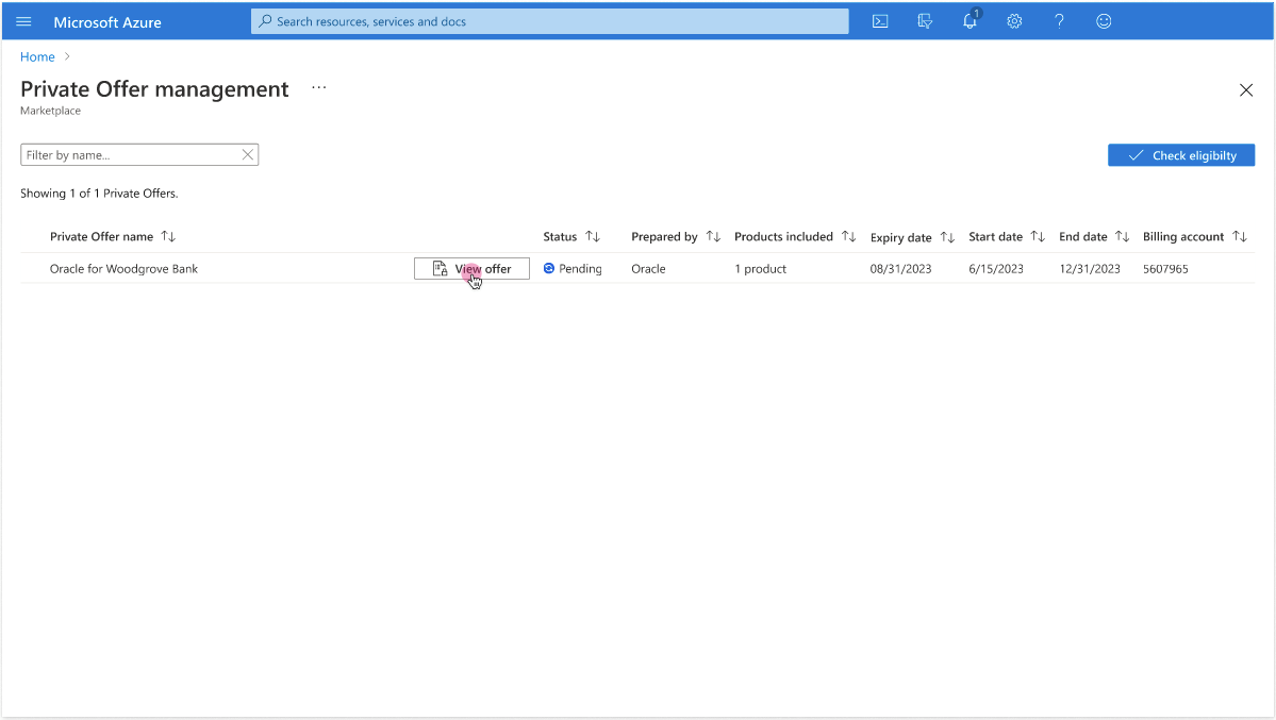Click the Filter by name field
Viewport: 1276px width, 720px height.
click(120, 154)
